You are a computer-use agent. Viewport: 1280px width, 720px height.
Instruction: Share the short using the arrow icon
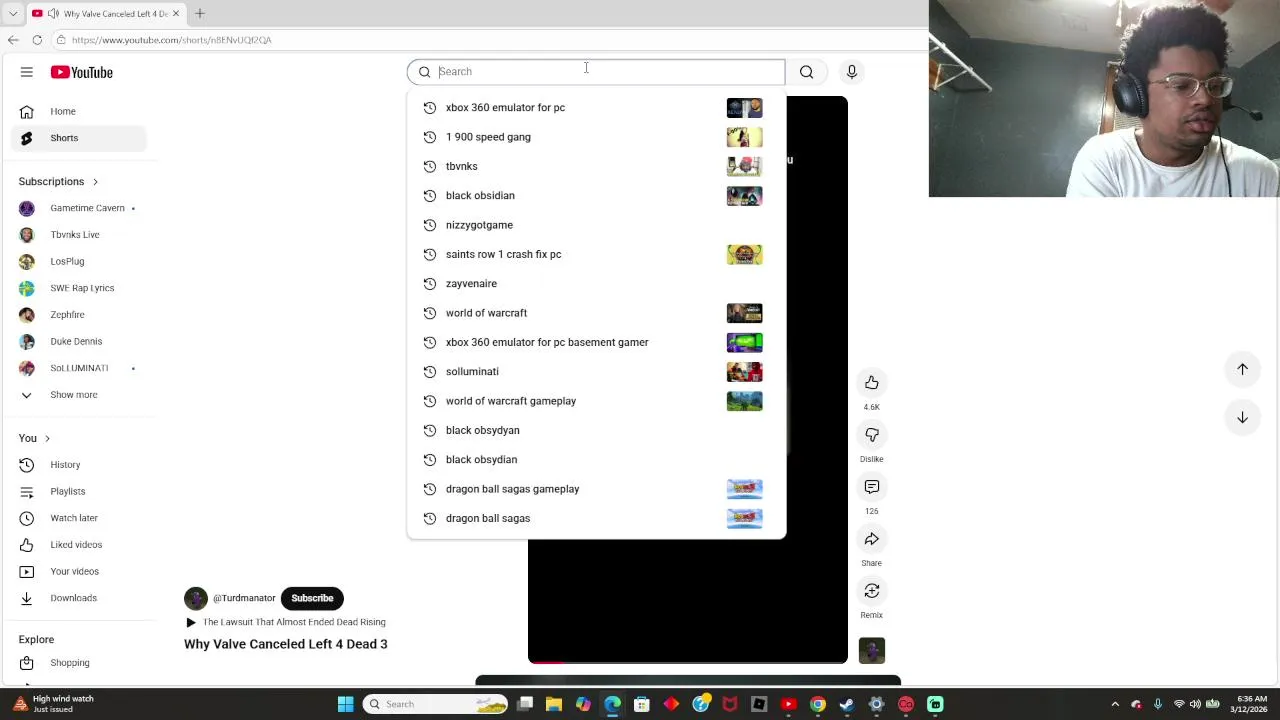872,539
